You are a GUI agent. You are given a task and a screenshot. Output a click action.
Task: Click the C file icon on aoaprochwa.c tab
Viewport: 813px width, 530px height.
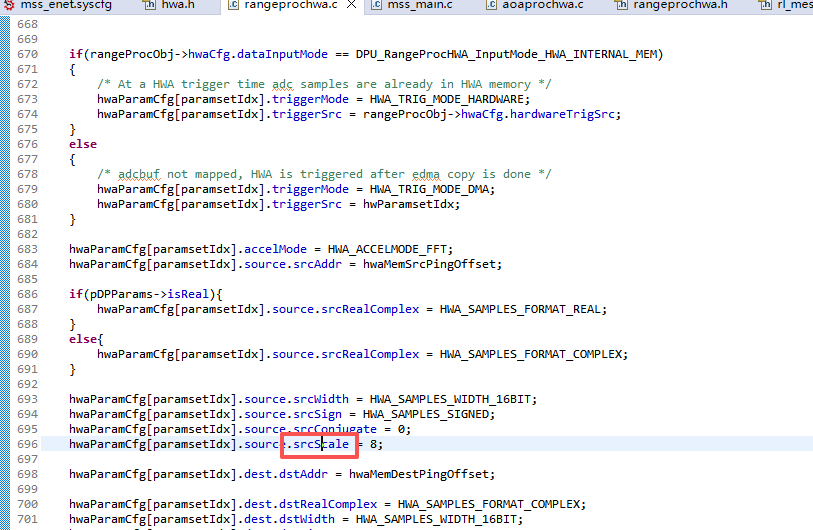point(491,5)
